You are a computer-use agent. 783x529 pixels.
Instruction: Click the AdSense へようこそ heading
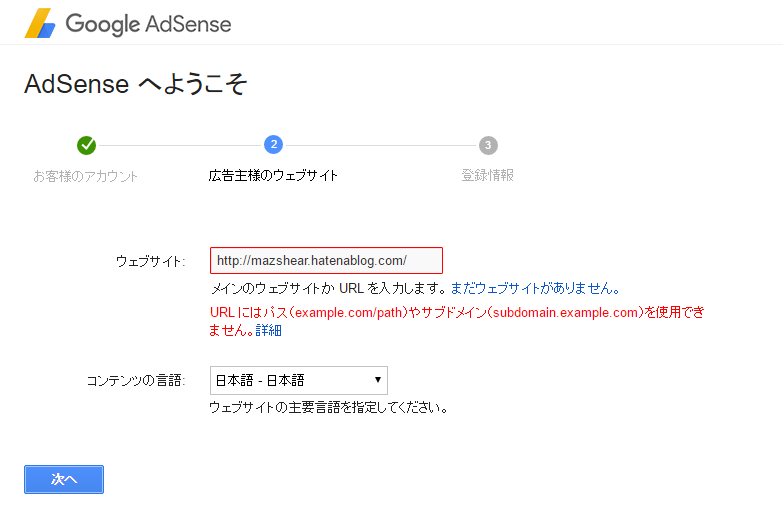tap(135, 83)
